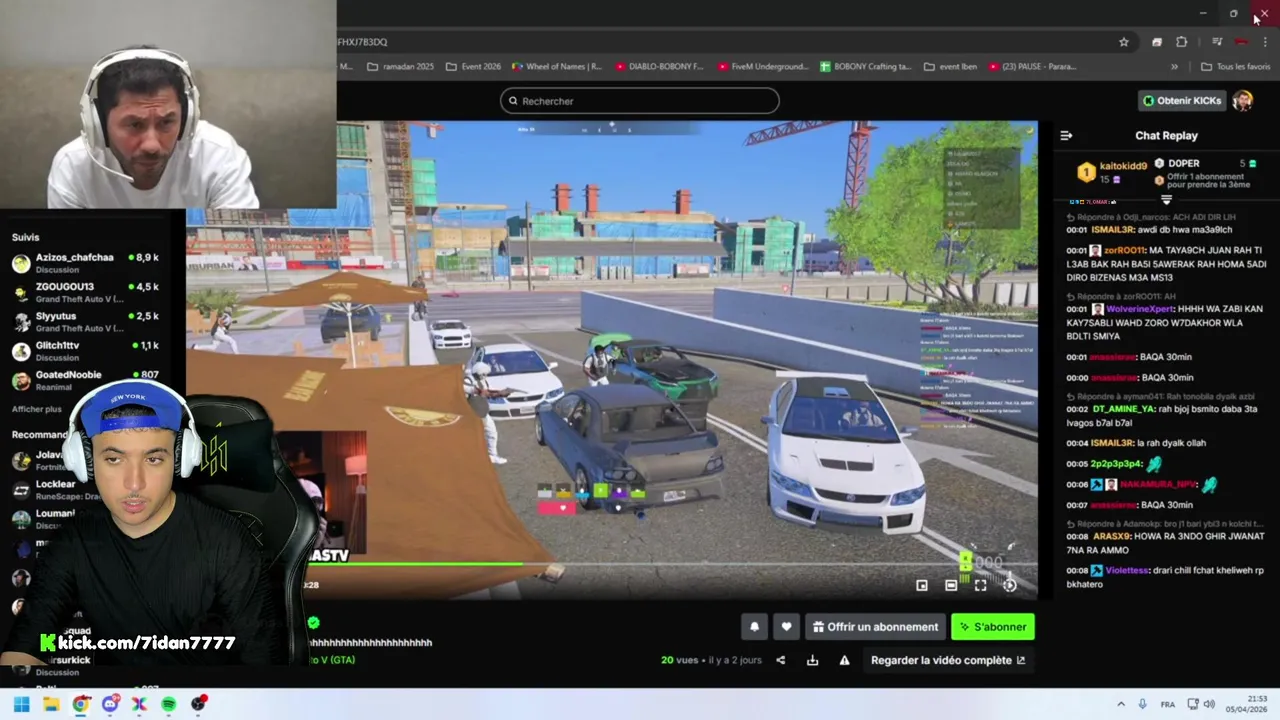
Task: Open the volume icon in system tray
Action: click(1209, 704)
